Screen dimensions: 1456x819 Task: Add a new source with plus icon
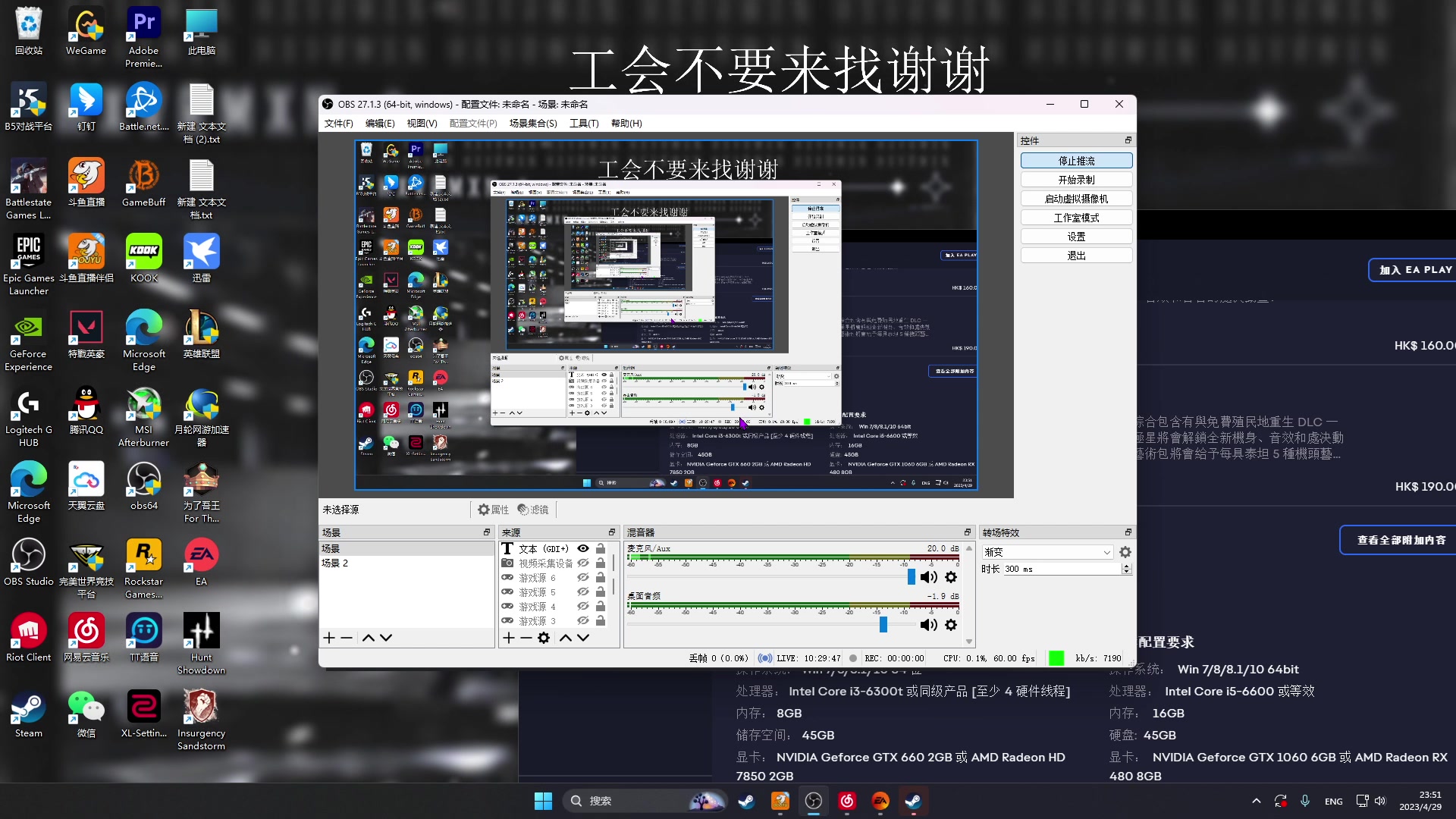point(509,638)
